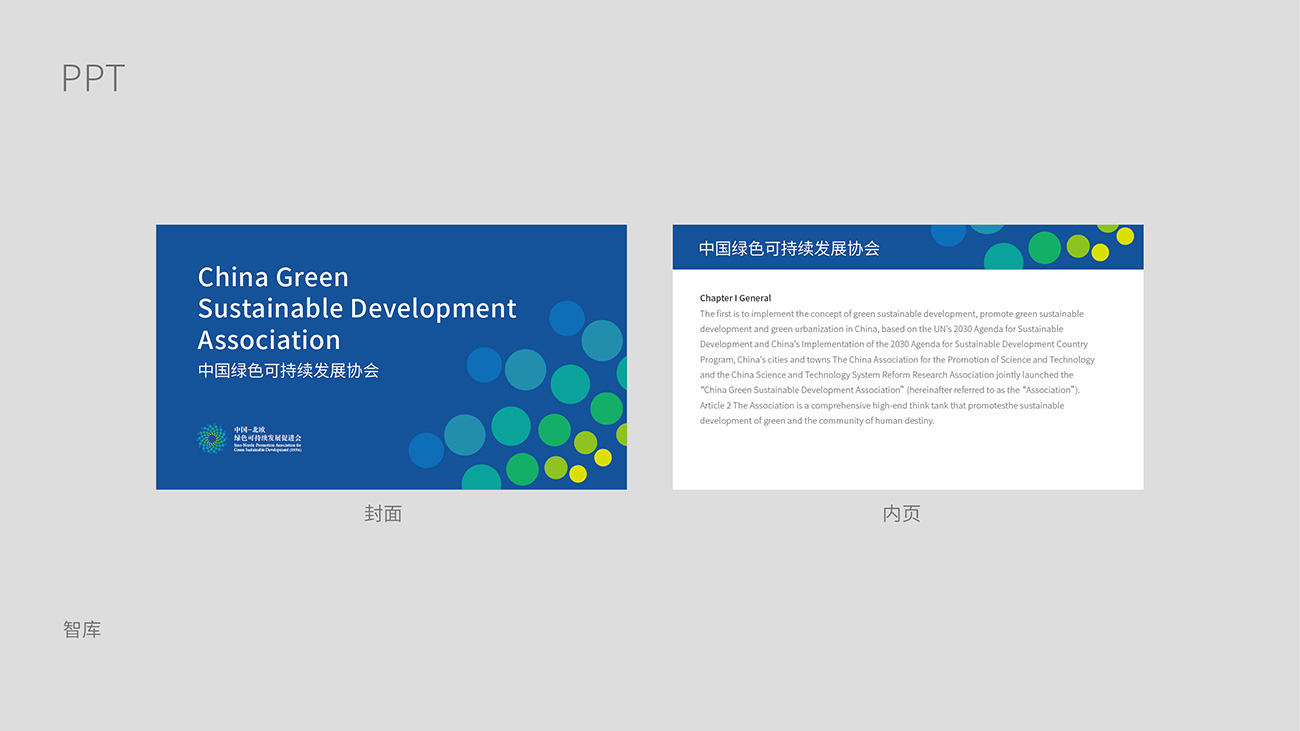Click the blue circle in inner page header

948,234
